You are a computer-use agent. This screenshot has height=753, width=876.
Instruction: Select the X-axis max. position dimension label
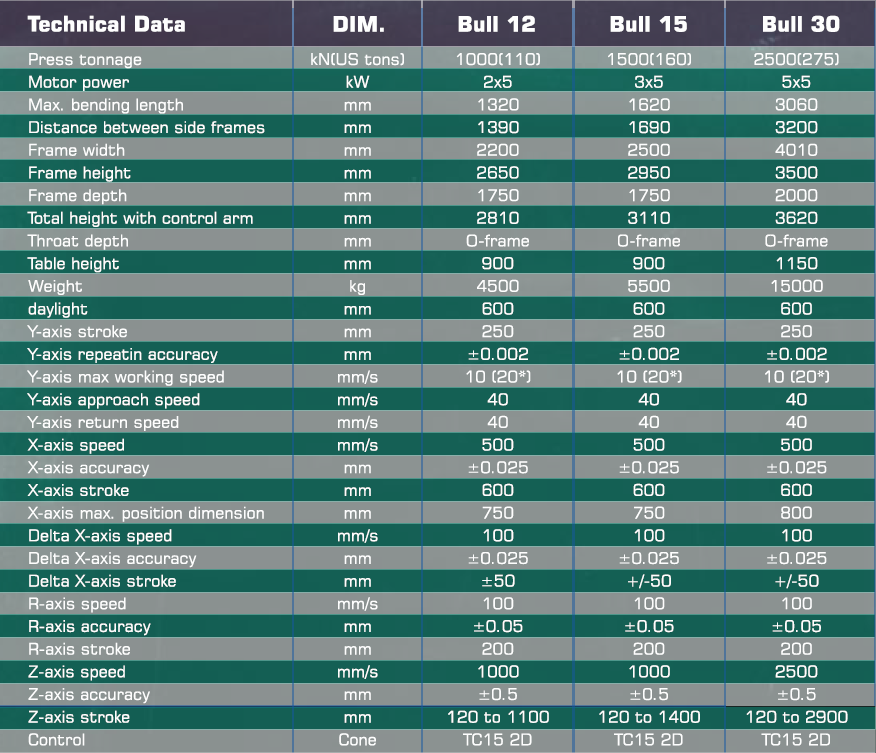point(146,513)
